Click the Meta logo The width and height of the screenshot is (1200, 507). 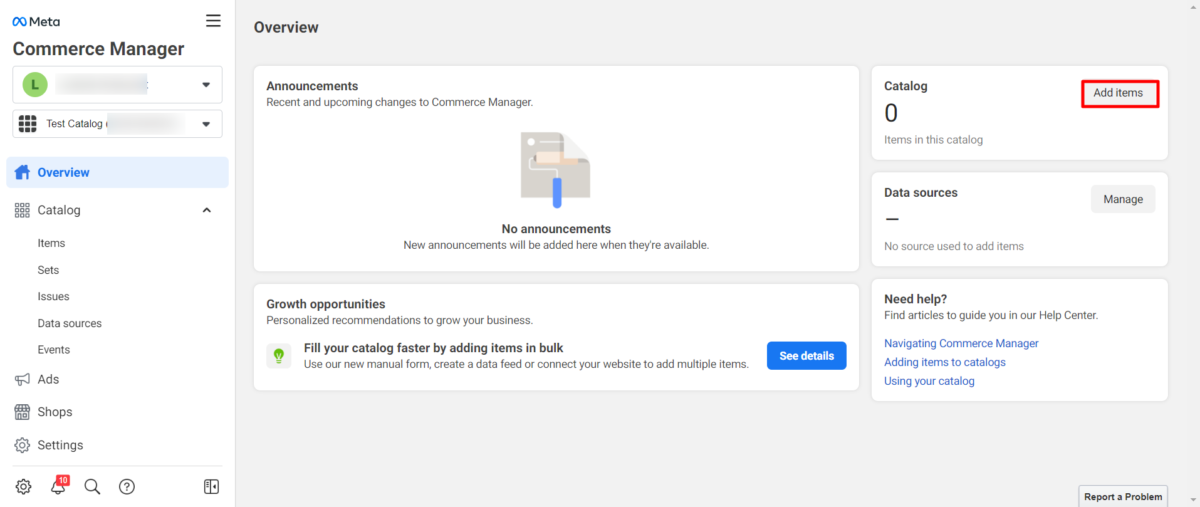(x=36, y=21)
